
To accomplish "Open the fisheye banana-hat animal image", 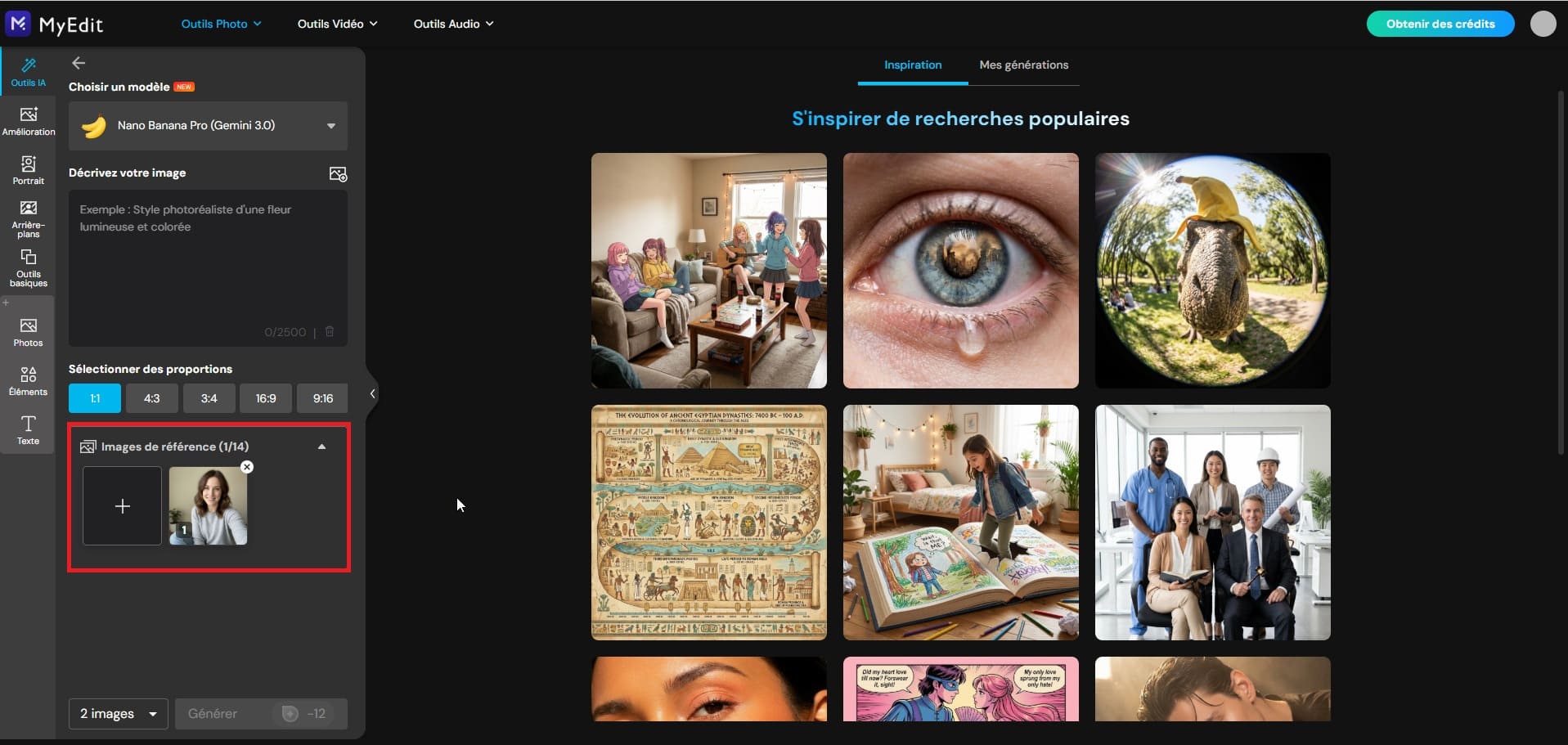I will [x=1213, y=271].
